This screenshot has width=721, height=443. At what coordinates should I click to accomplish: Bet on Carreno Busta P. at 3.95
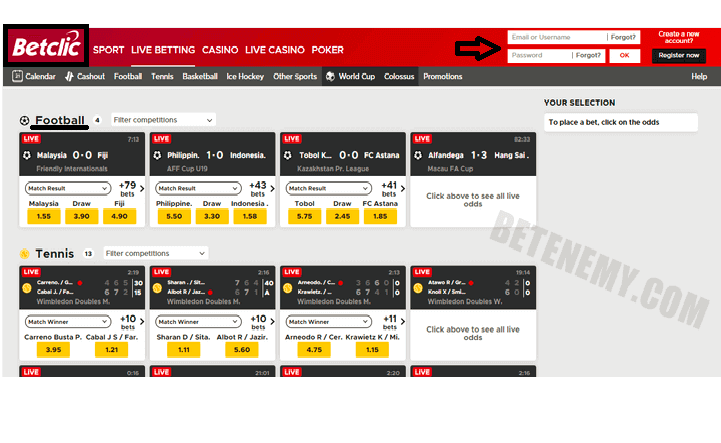click(x=53, y=350)
